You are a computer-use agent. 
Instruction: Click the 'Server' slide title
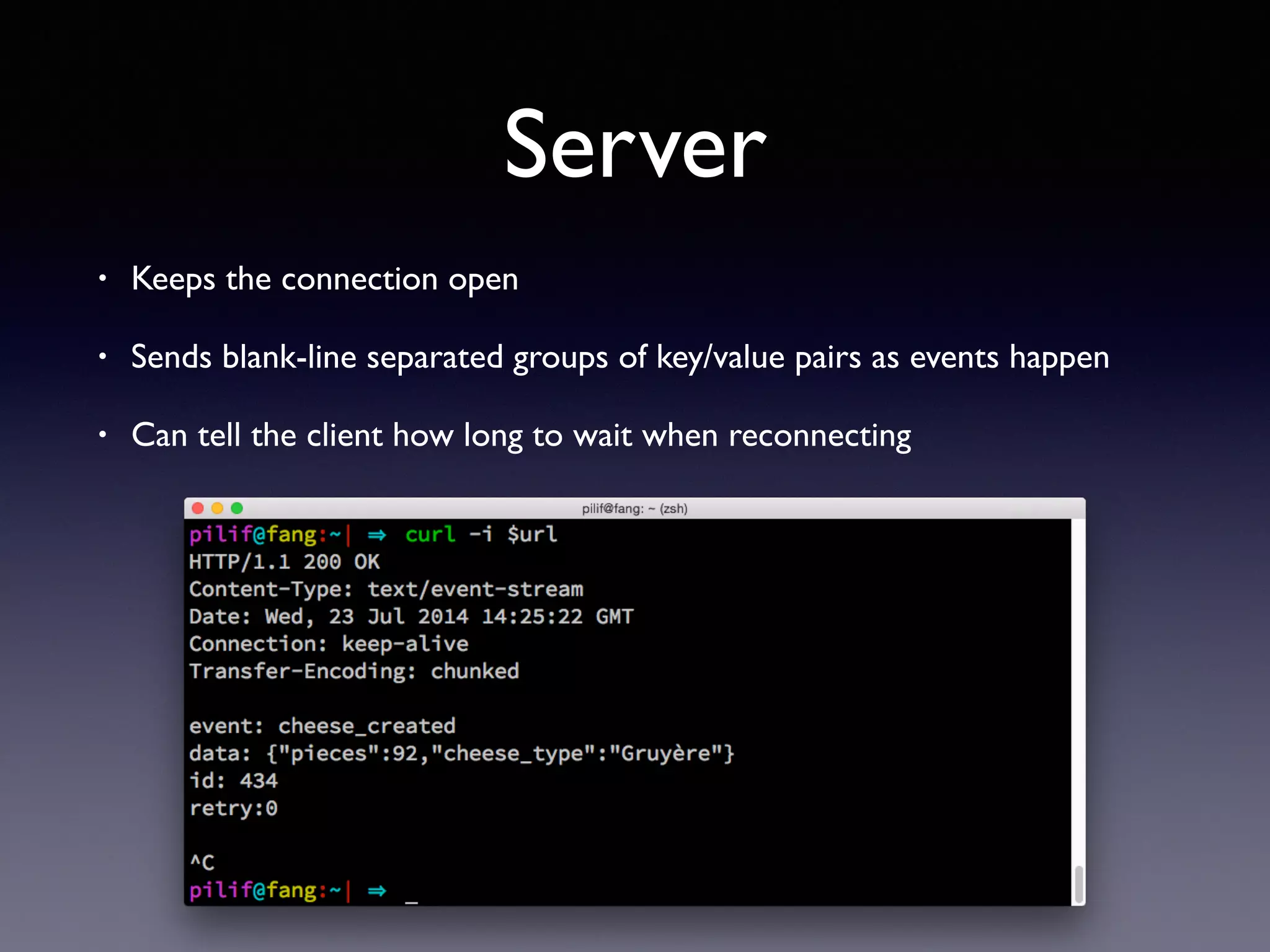[x=635, y=146]
